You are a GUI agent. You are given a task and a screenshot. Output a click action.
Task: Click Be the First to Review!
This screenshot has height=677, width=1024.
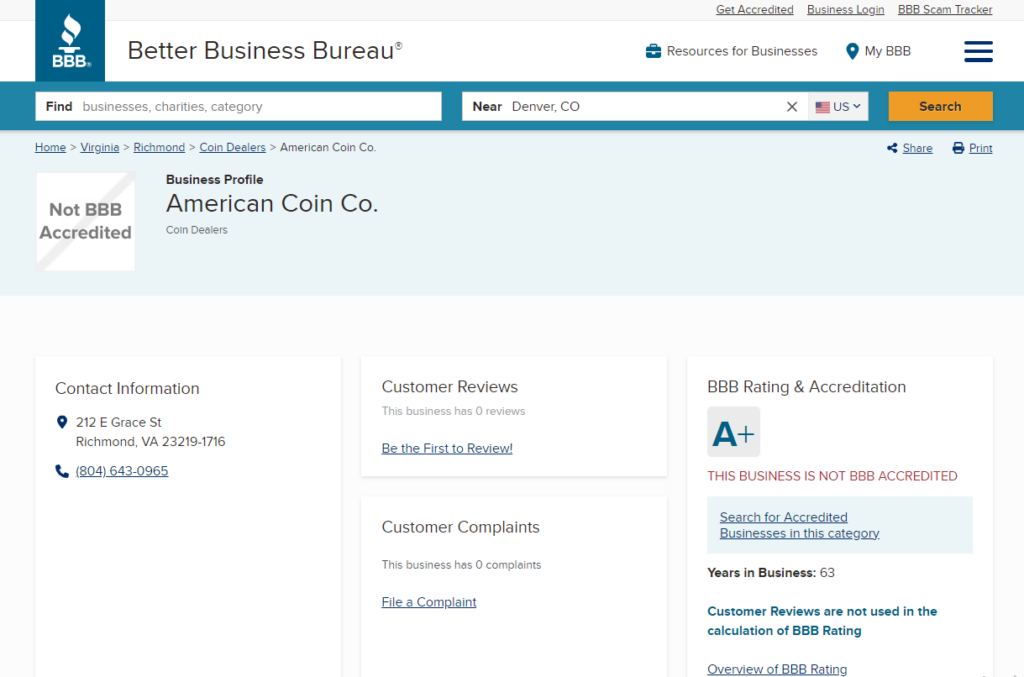pos(447,449)
